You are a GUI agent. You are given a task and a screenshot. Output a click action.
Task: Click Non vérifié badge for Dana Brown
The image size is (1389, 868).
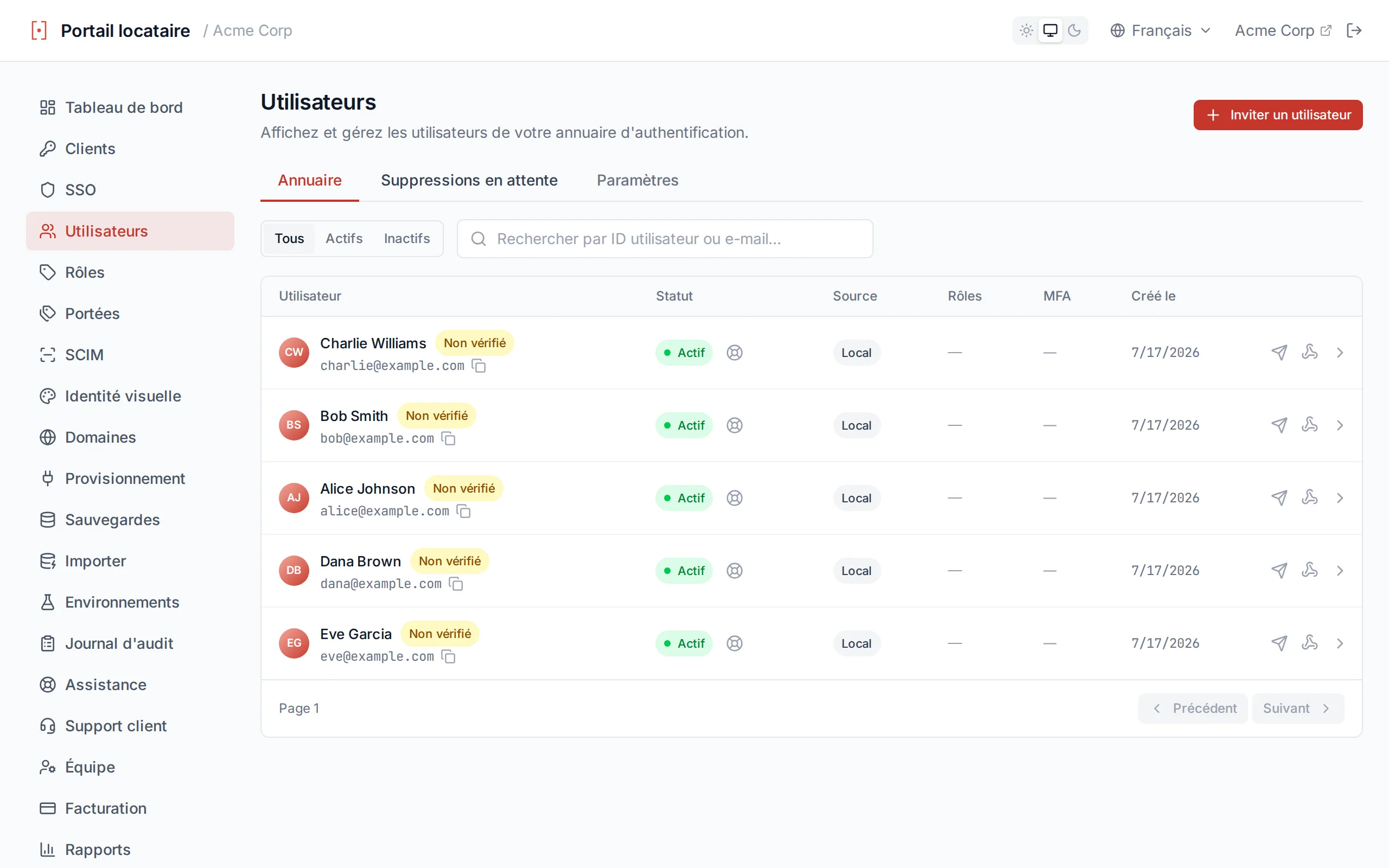(x=449, y=561)
